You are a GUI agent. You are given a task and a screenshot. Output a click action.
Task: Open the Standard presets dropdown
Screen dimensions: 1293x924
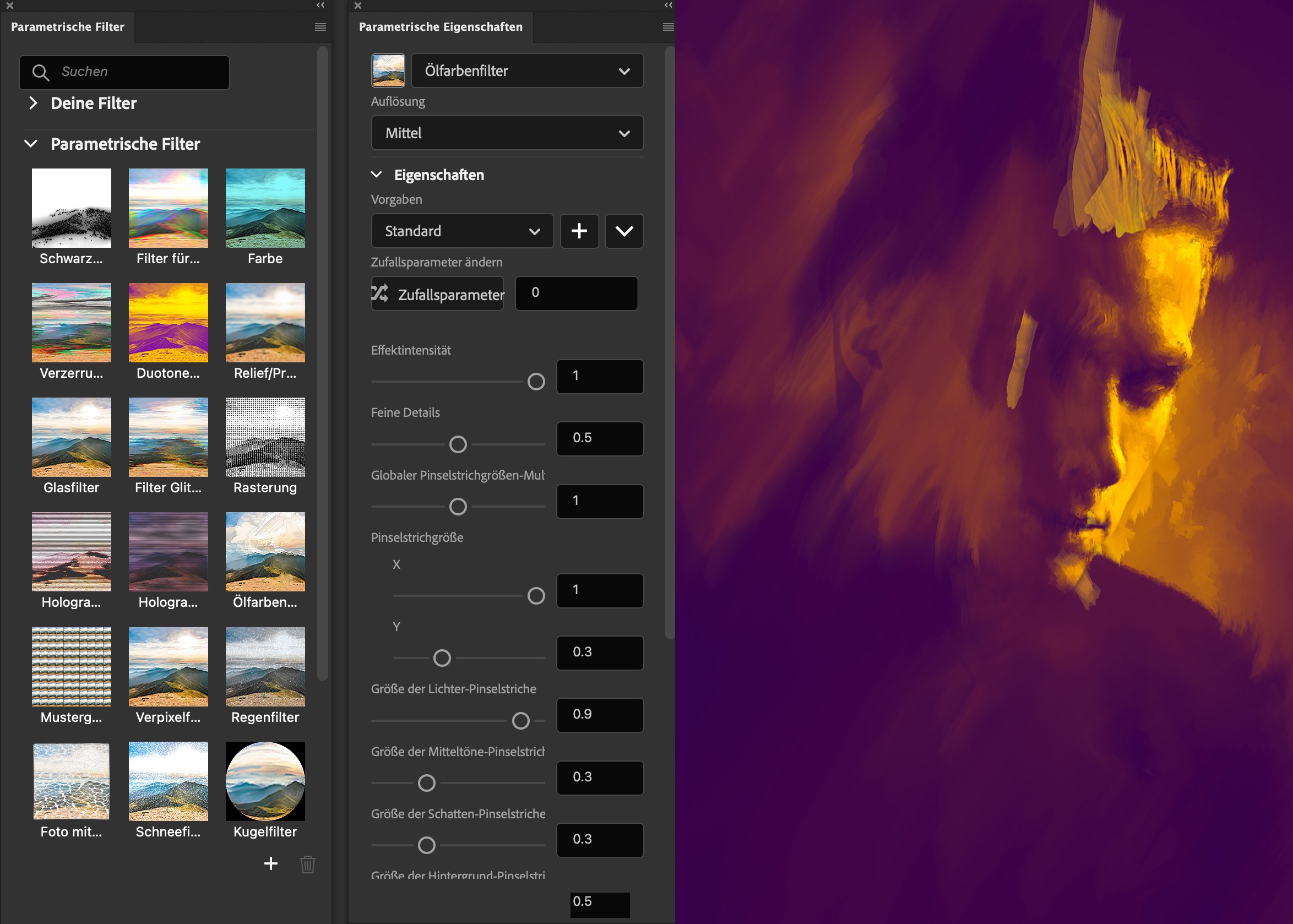pos(462,231)
